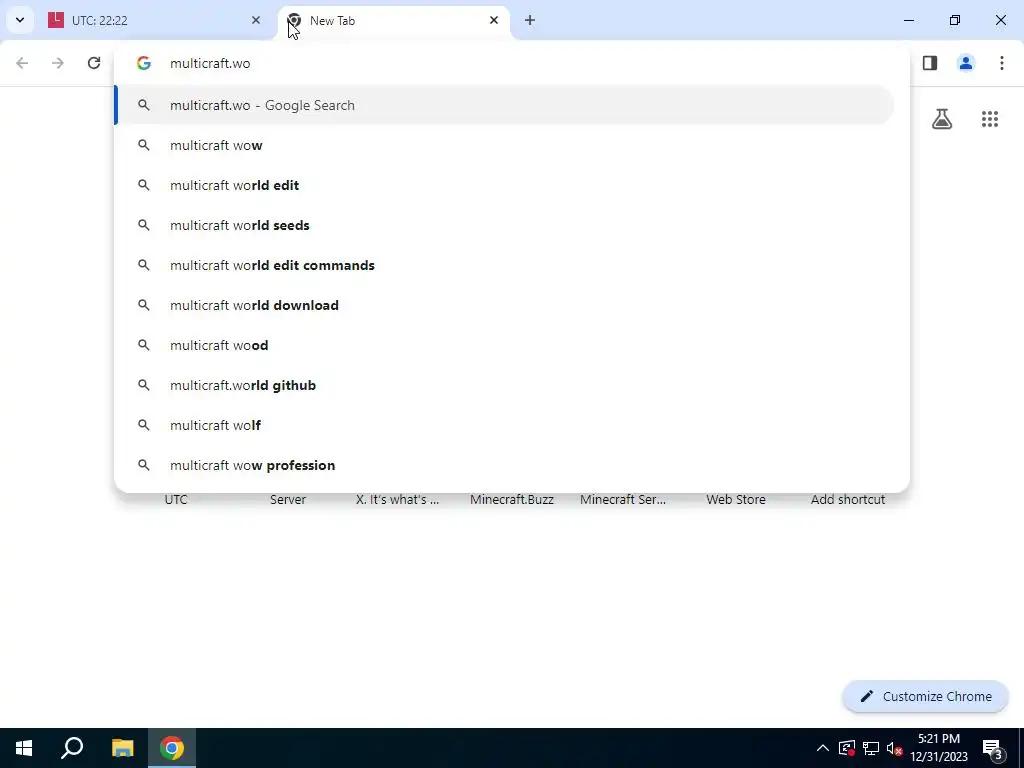
Task: Open the Chrome profile avatar
Action: (x=966, y=63)
